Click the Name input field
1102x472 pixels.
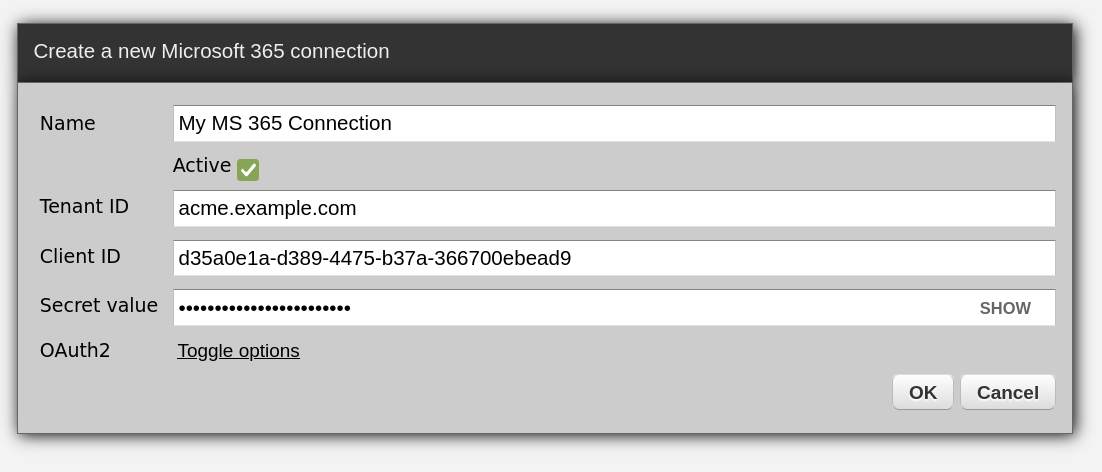tap(613, 124)
